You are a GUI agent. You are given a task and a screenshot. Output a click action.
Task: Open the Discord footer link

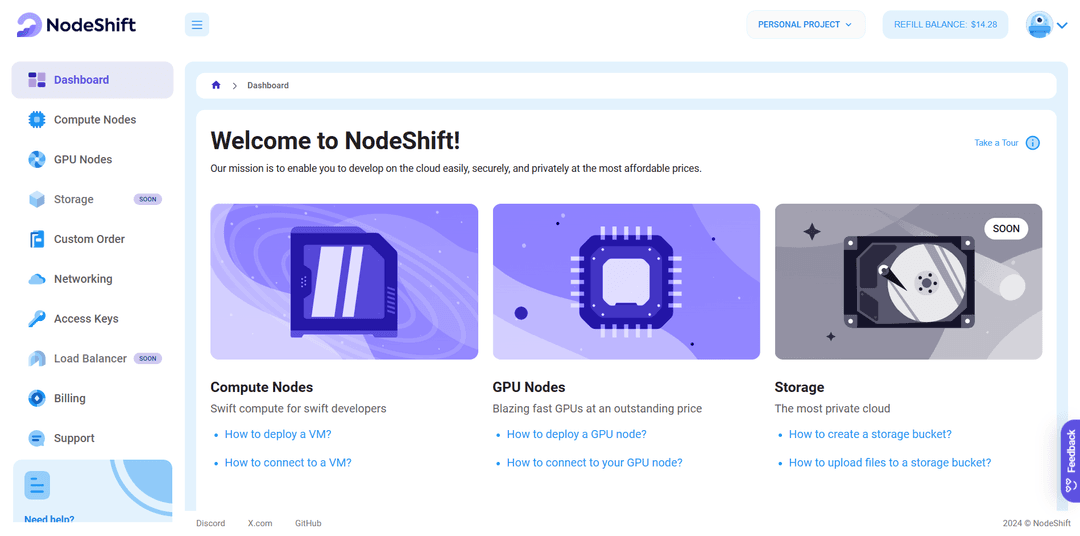pos(211,524)
